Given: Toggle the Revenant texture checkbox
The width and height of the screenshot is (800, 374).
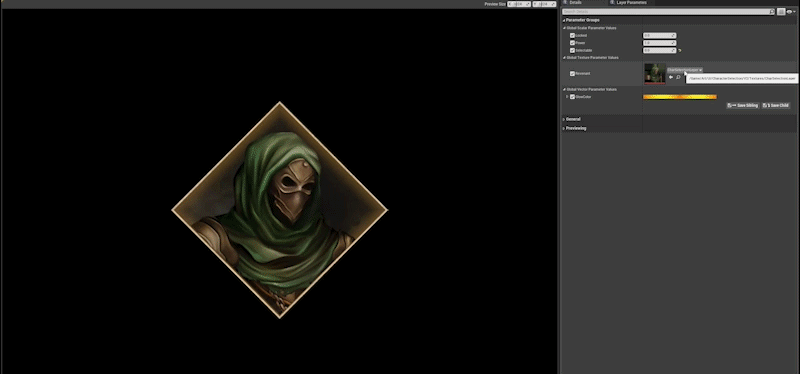Looking at the screenshot, I should pos(572,73).
